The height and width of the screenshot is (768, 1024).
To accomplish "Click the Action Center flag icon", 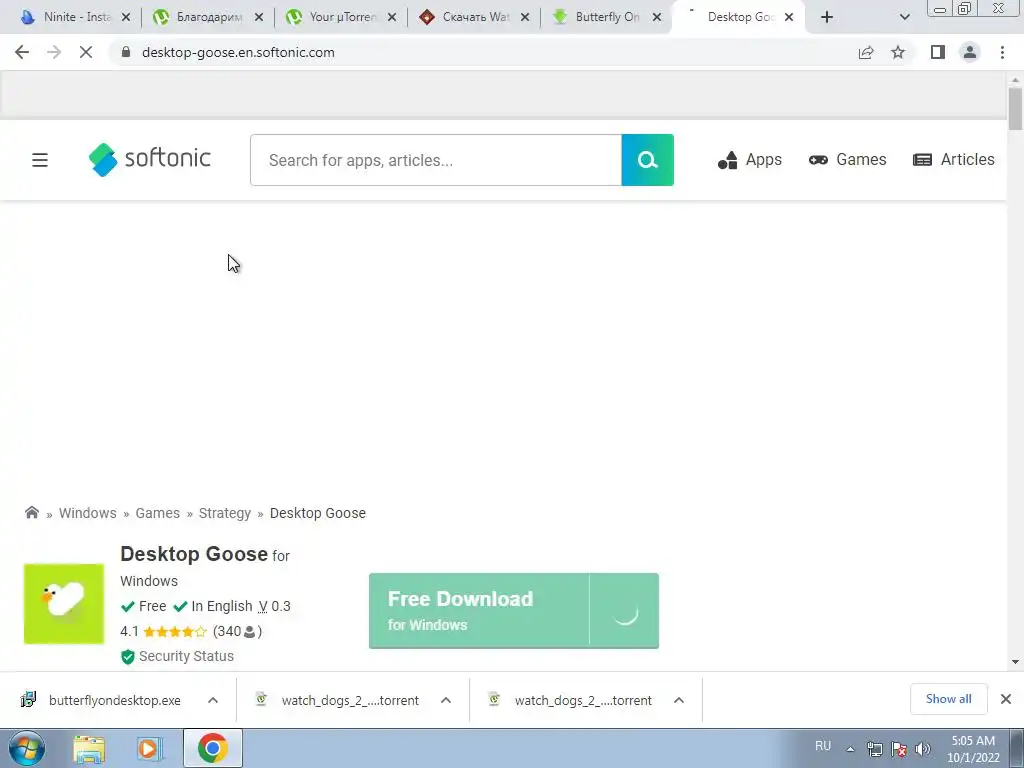I will click(x=899, y=749).
